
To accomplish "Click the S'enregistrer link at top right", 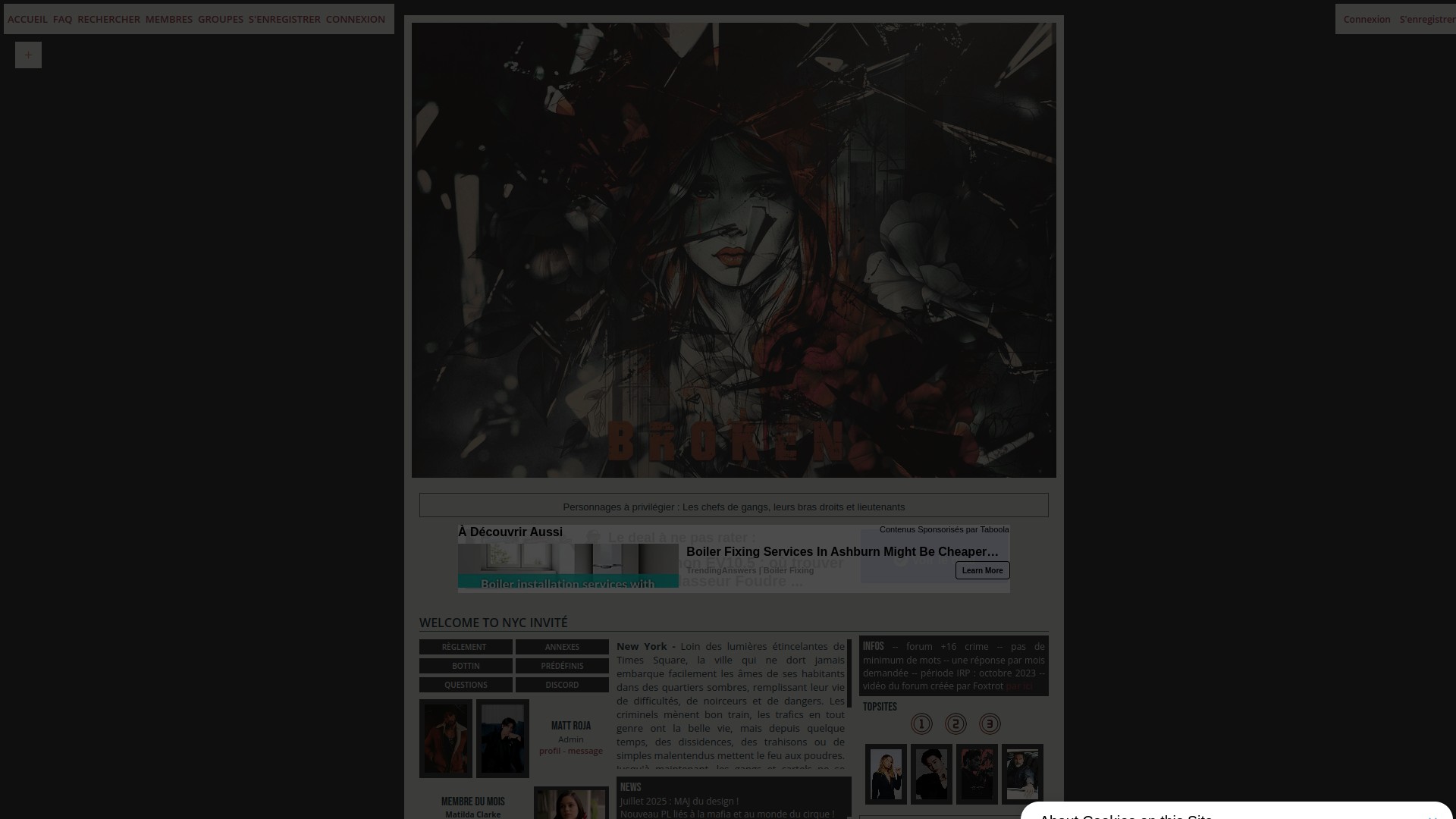I will [x=1427, y=19].
